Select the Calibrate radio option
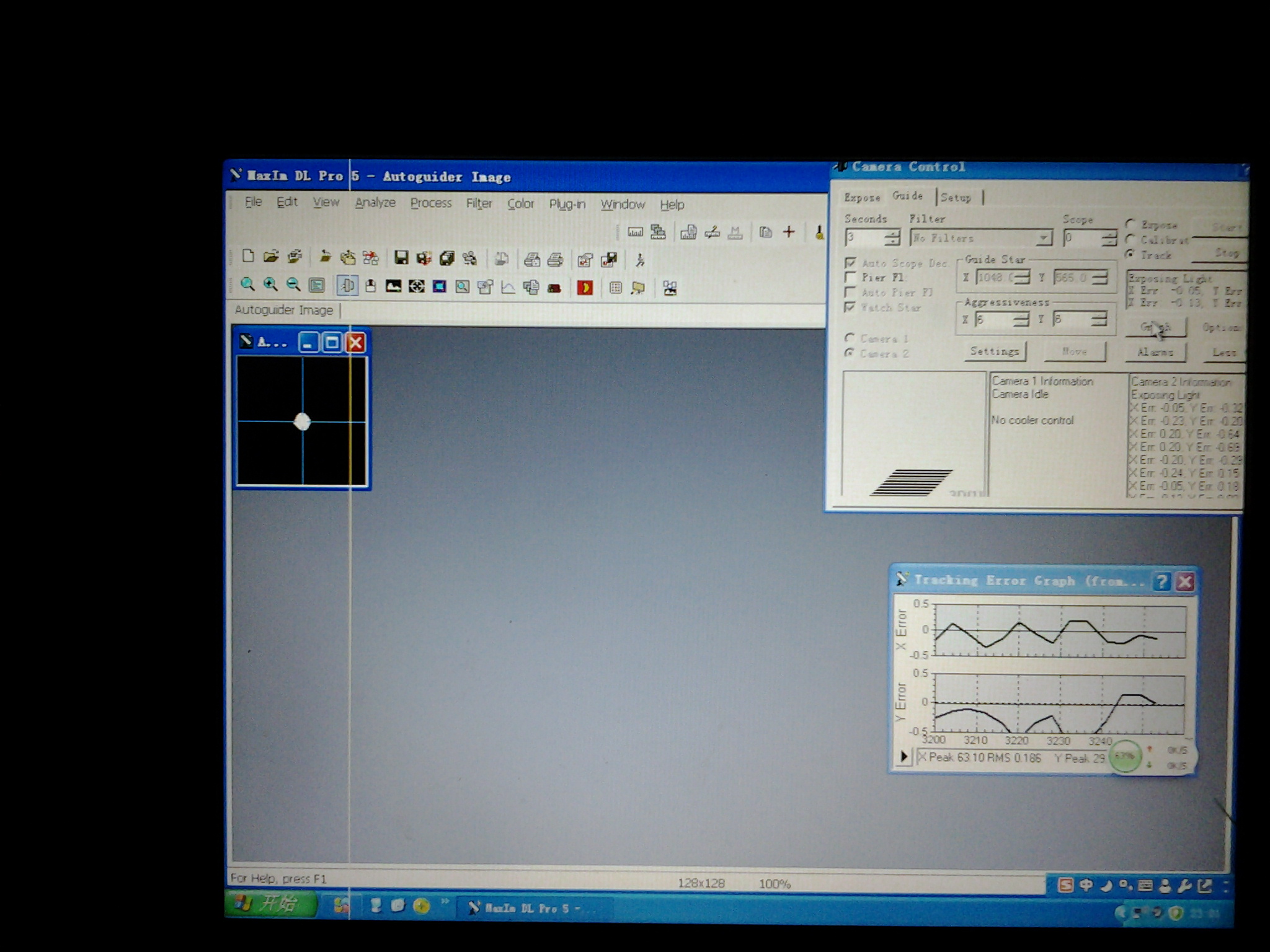 click(1130, 239)
